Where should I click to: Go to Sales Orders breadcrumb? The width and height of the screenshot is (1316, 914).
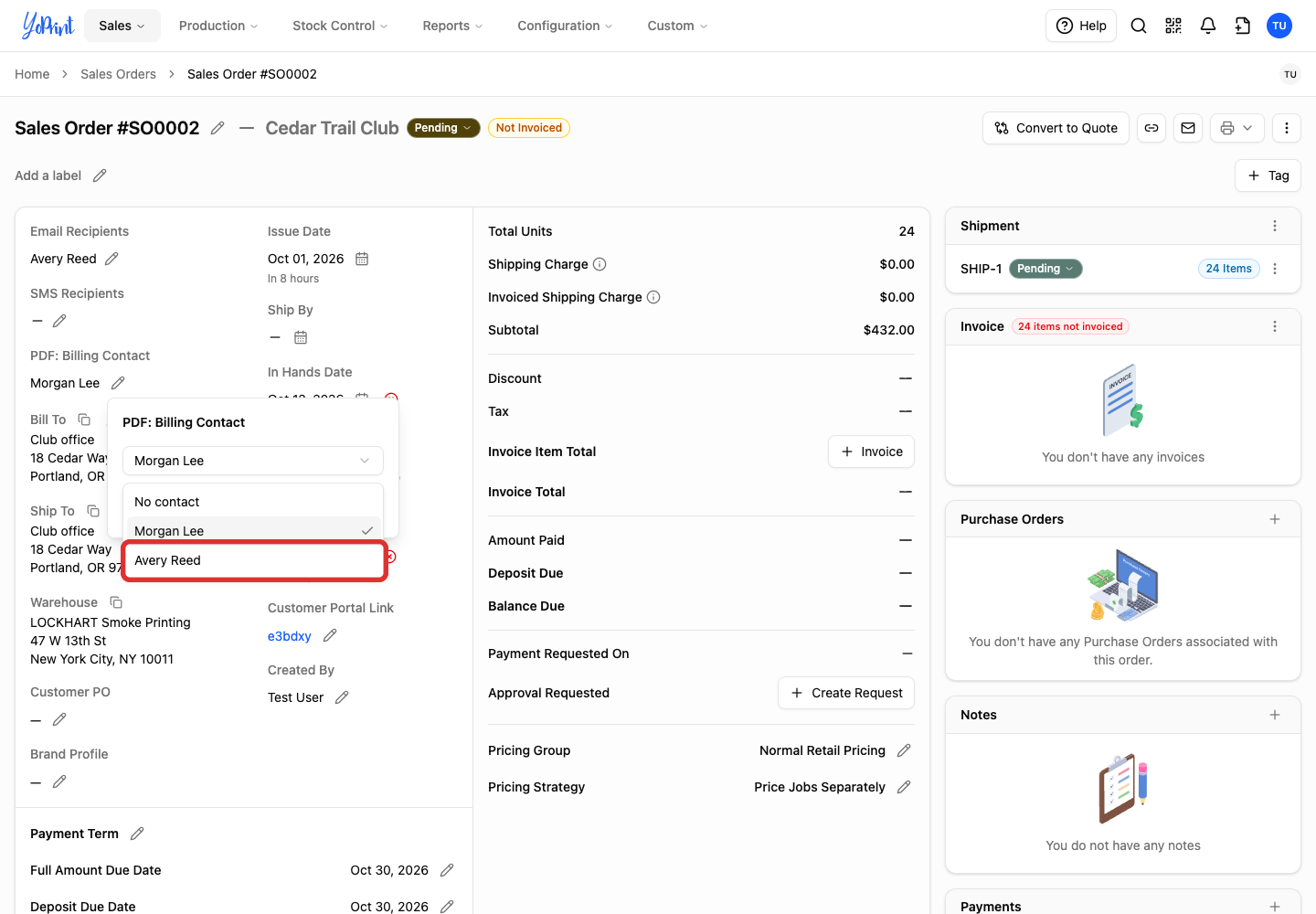(x=118, y=74)
